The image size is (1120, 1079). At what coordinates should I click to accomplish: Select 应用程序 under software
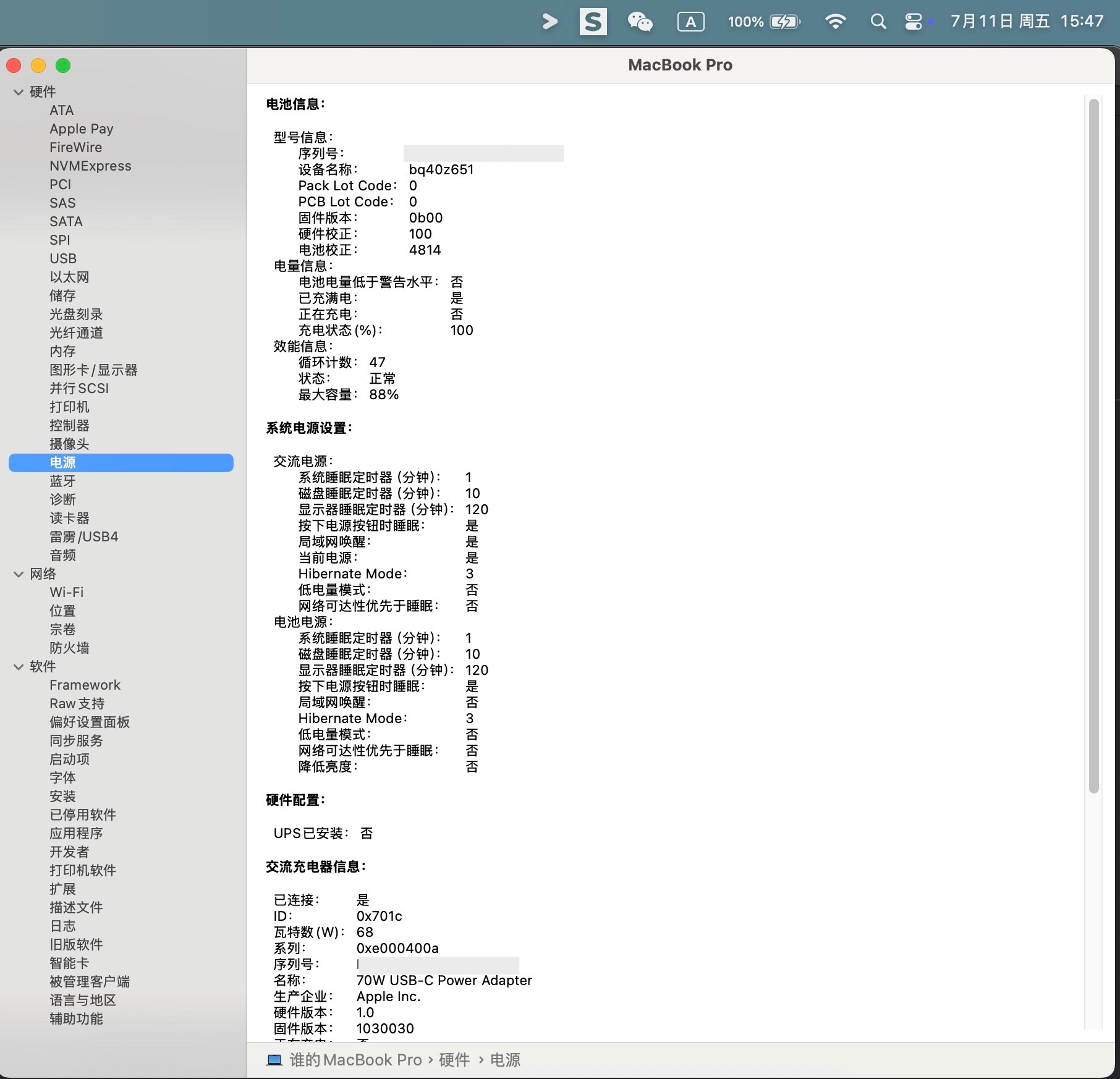tap(76, 833)
